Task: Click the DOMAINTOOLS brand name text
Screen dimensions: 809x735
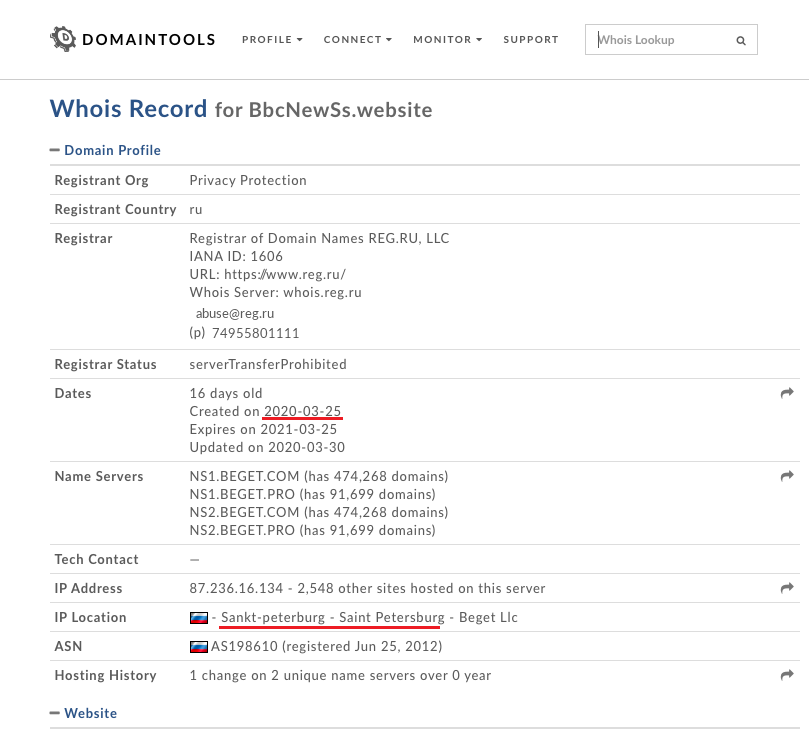Action: (149, 40)
